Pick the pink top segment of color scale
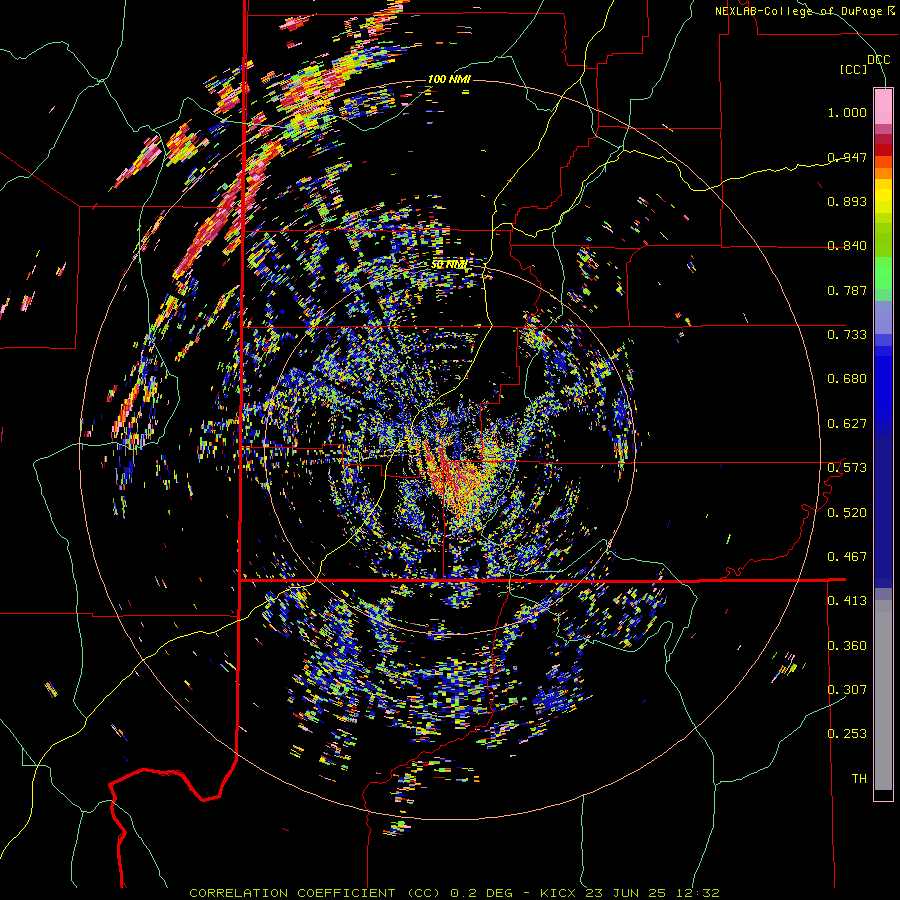Viewport: 900px width, 900px height. pos(883,106)
